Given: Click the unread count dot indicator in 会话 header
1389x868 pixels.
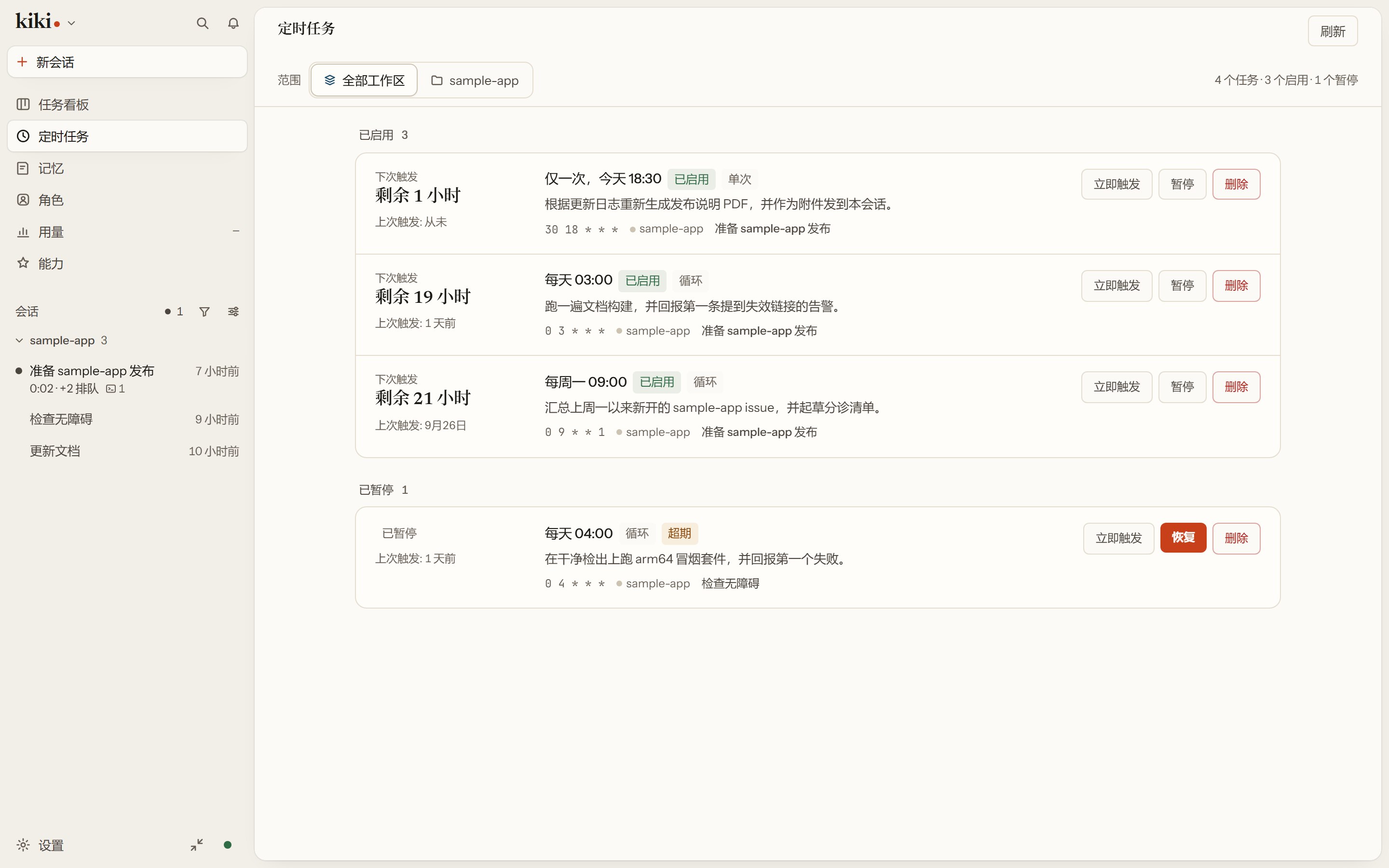Looking at the screenshot, I should pyautogui.click(x=173, y=312).
